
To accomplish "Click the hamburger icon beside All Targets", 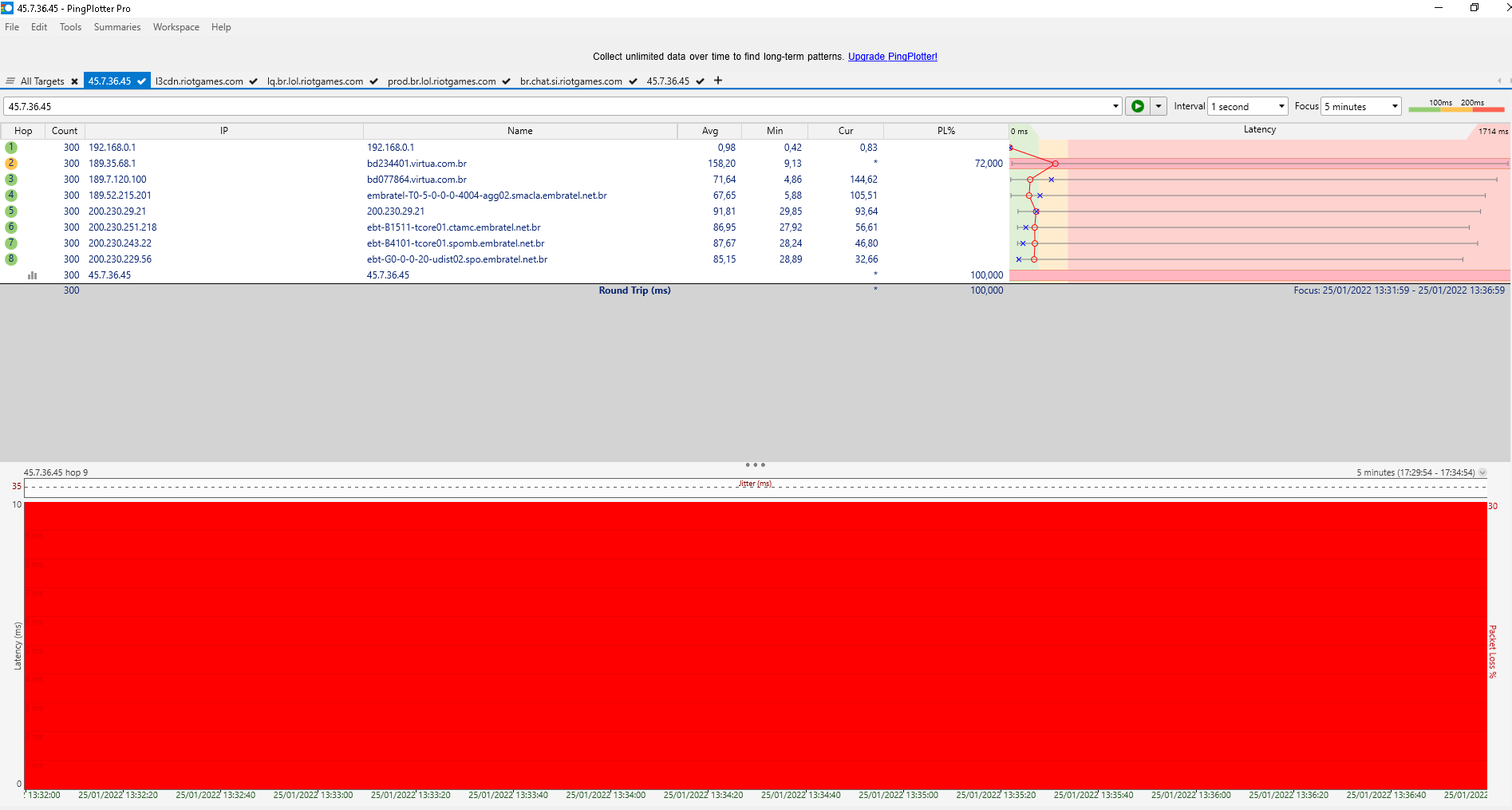I will click(x=10, y=81).
